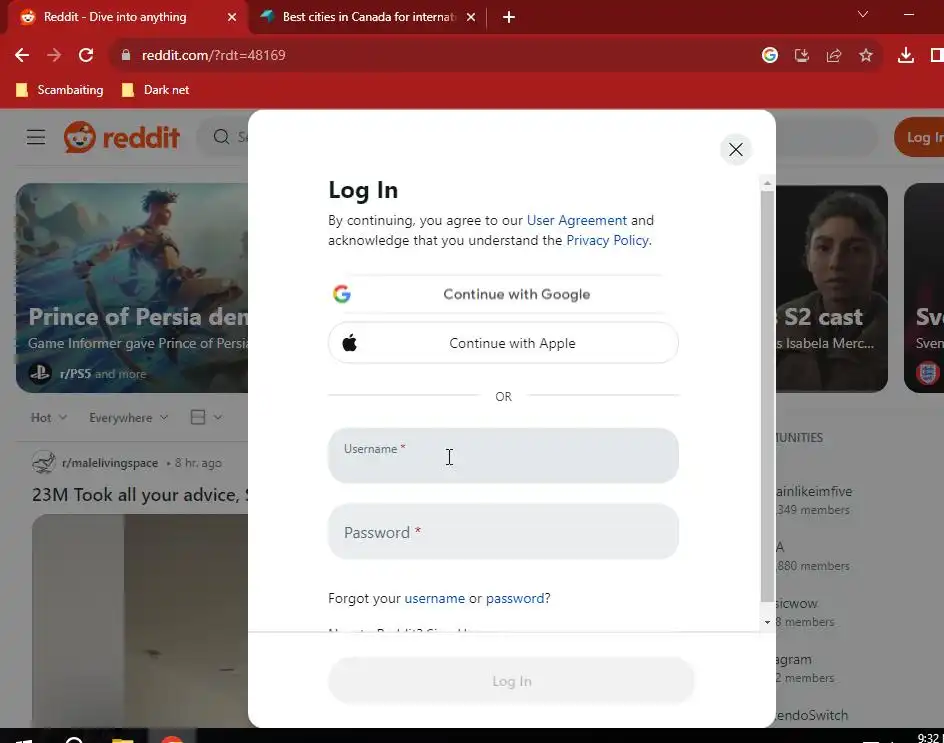The height and width of the screenshot is (743, 944).
Task: Click the disabled Log In button in dialog
Action: click(x=511, y=681)
